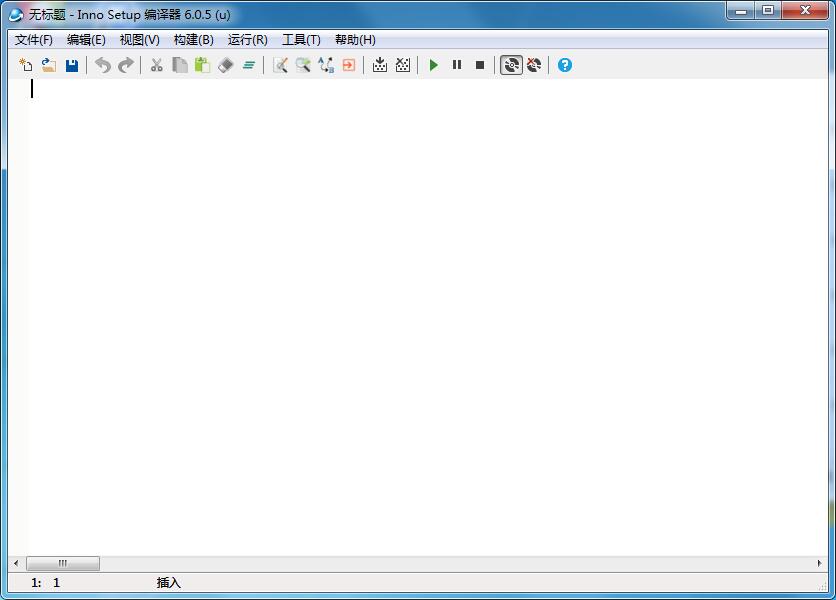This screenshot has width=836, height=600.
Task: Toggle the Target Setup disc icon
Action: pos(511,65)
